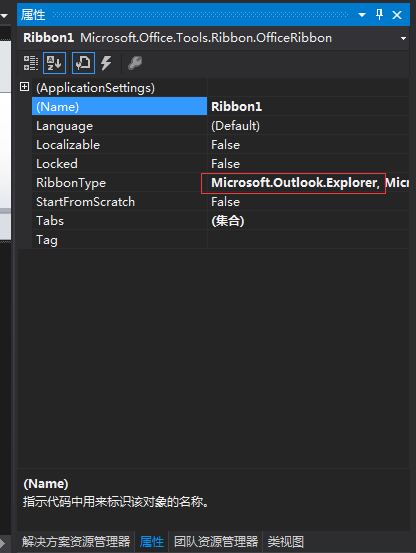Click the Microsoft.Outlook.Explorer RibbonType value
The image size is (416, 553).
(308, 183)
